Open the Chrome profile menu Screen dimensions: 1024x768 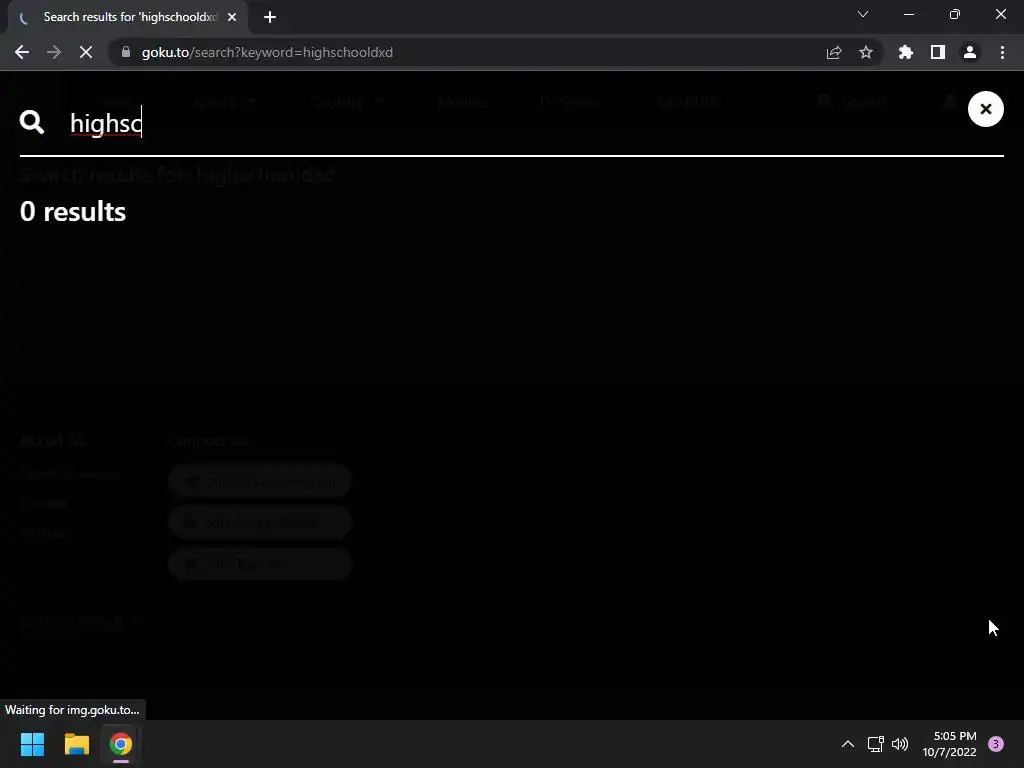(970, 52)
